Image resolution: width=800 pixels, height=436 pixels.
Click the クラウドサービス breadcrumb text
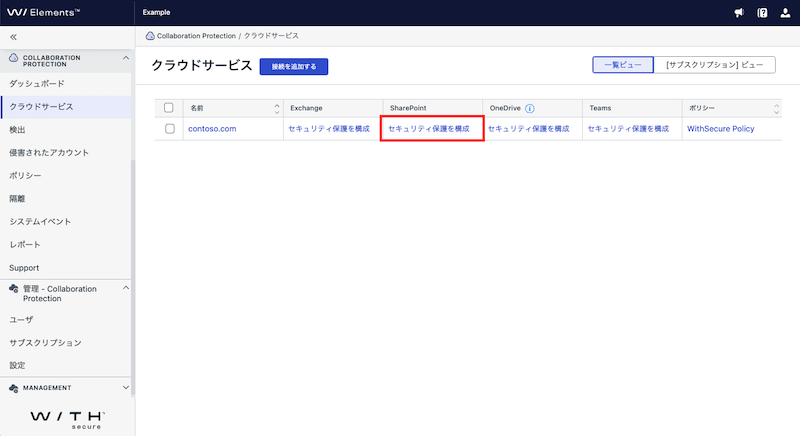(271, 36)
